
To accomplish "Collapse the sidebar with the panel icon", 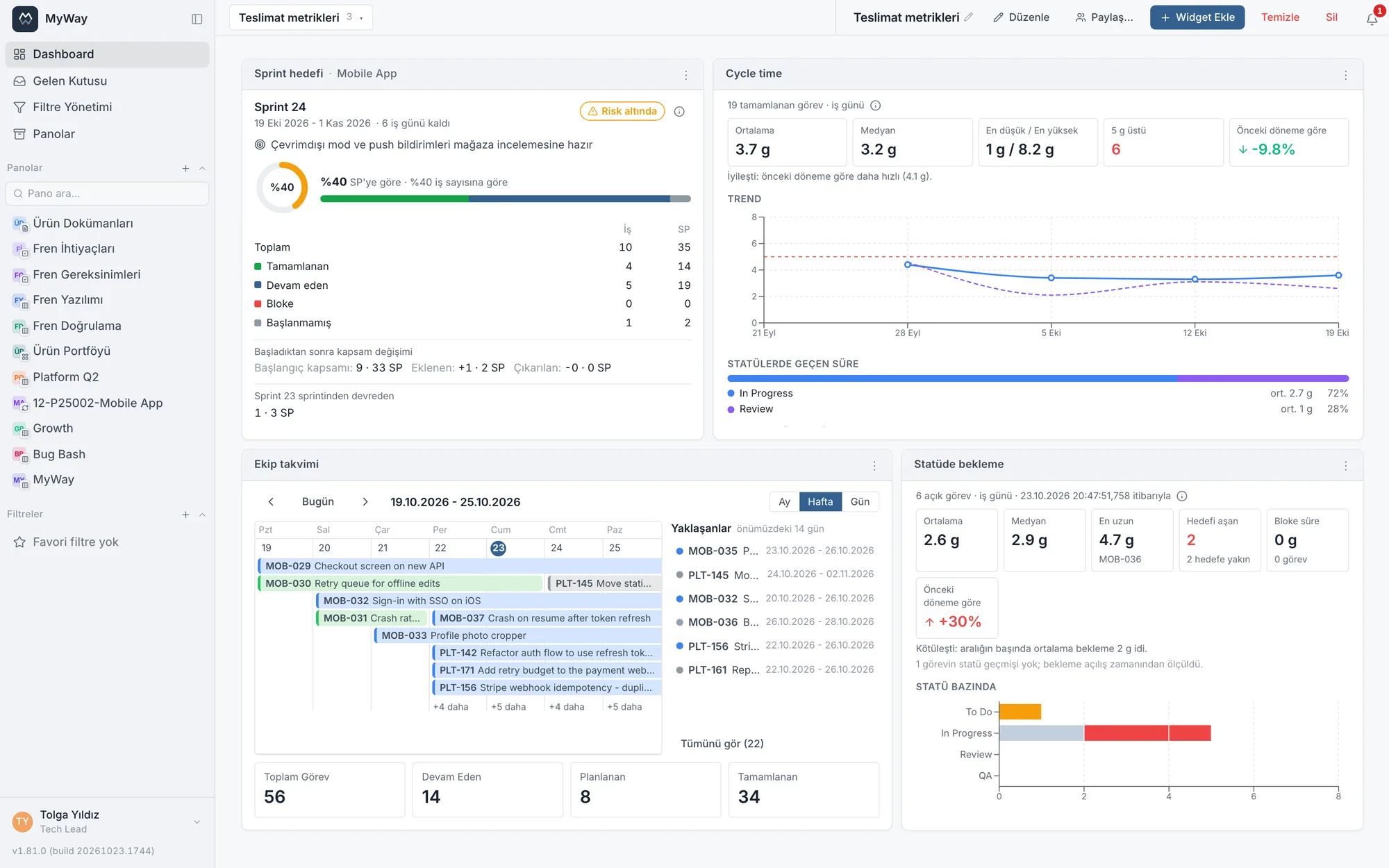I will (197, 19).
